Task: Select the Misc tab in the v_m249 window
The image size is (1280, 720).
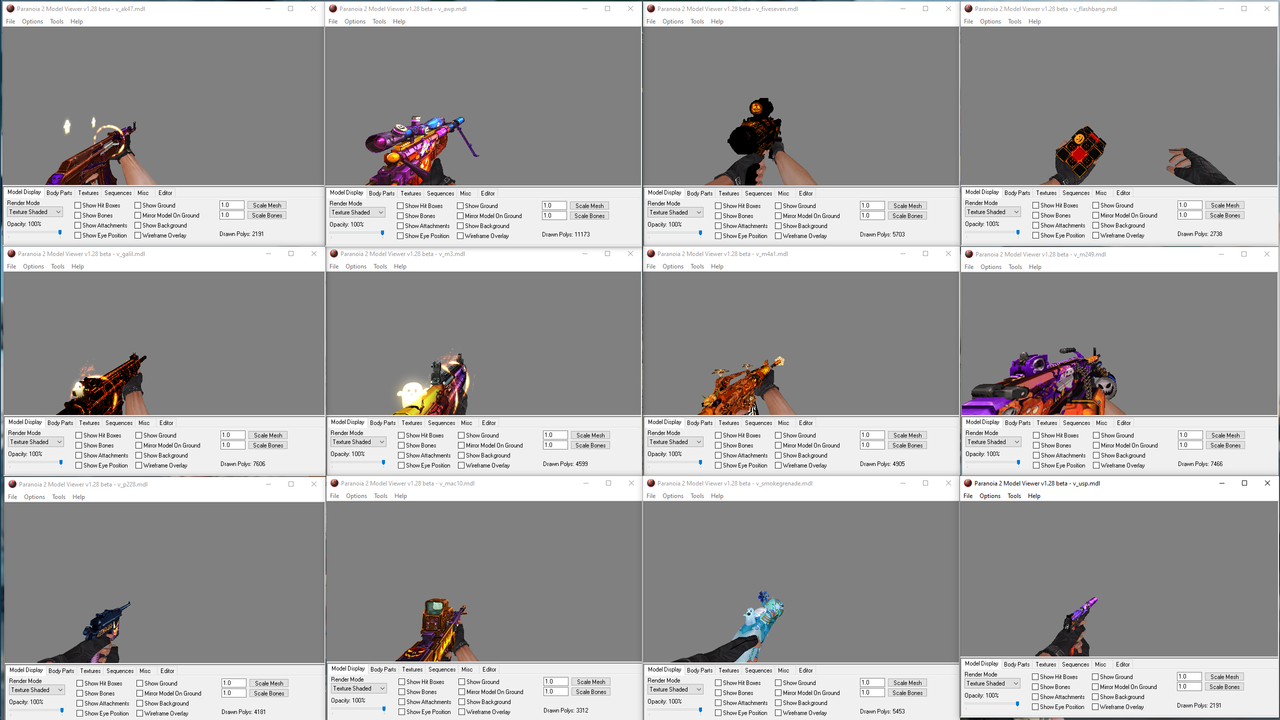Action: click(1102, 423)
